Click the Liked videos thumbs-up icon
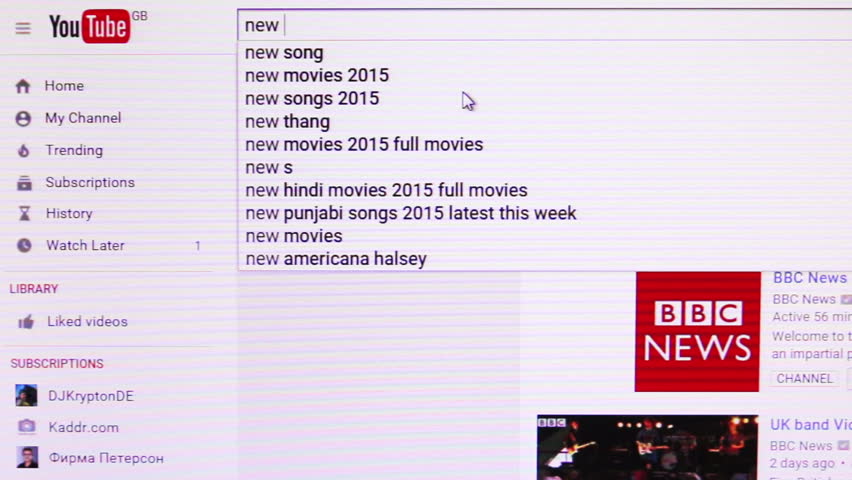852x480 pixels. pos(26,322)
